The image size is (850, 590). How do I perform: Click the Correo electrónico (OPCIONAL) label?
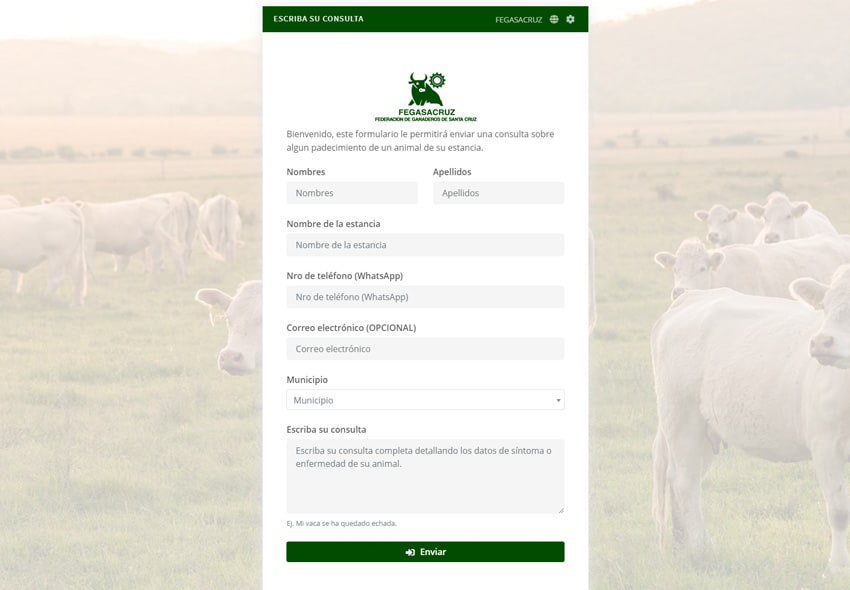click(x=351, y=328)
